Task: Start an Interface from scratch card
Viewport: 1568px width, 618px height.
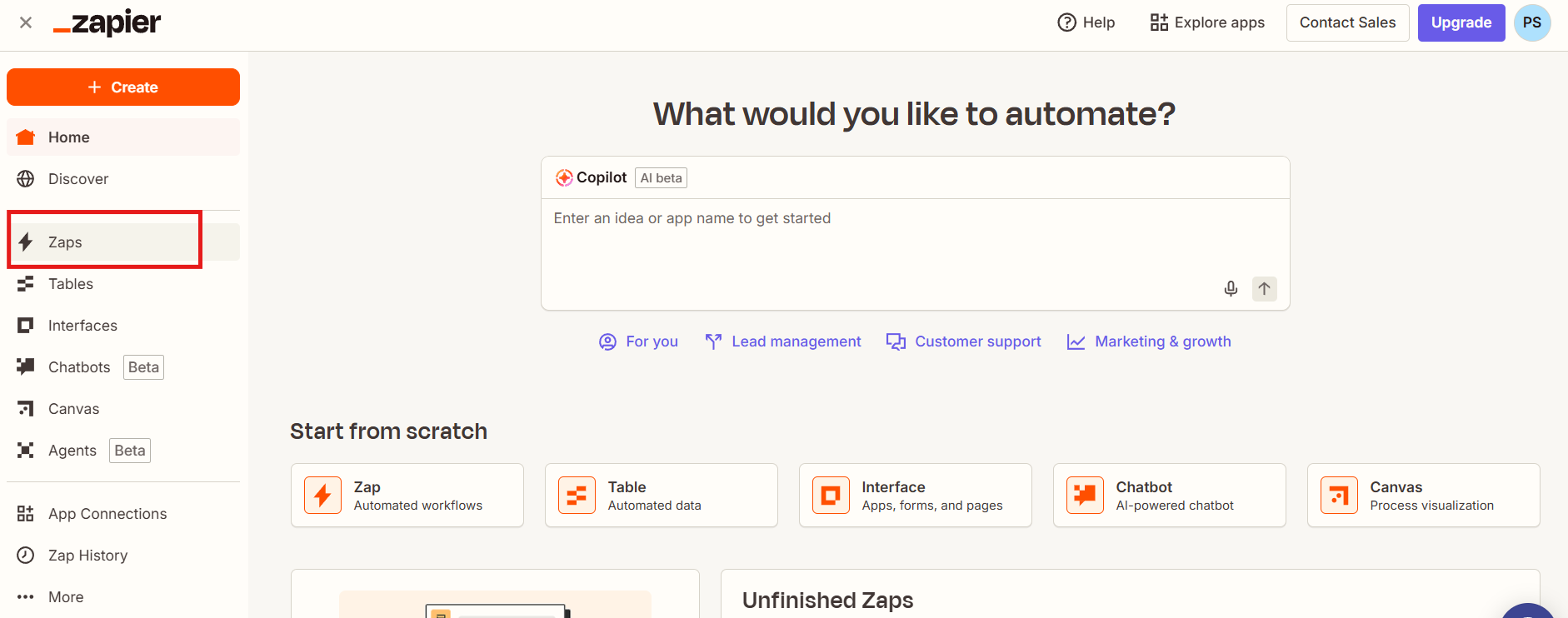Action: pos(916,496)
